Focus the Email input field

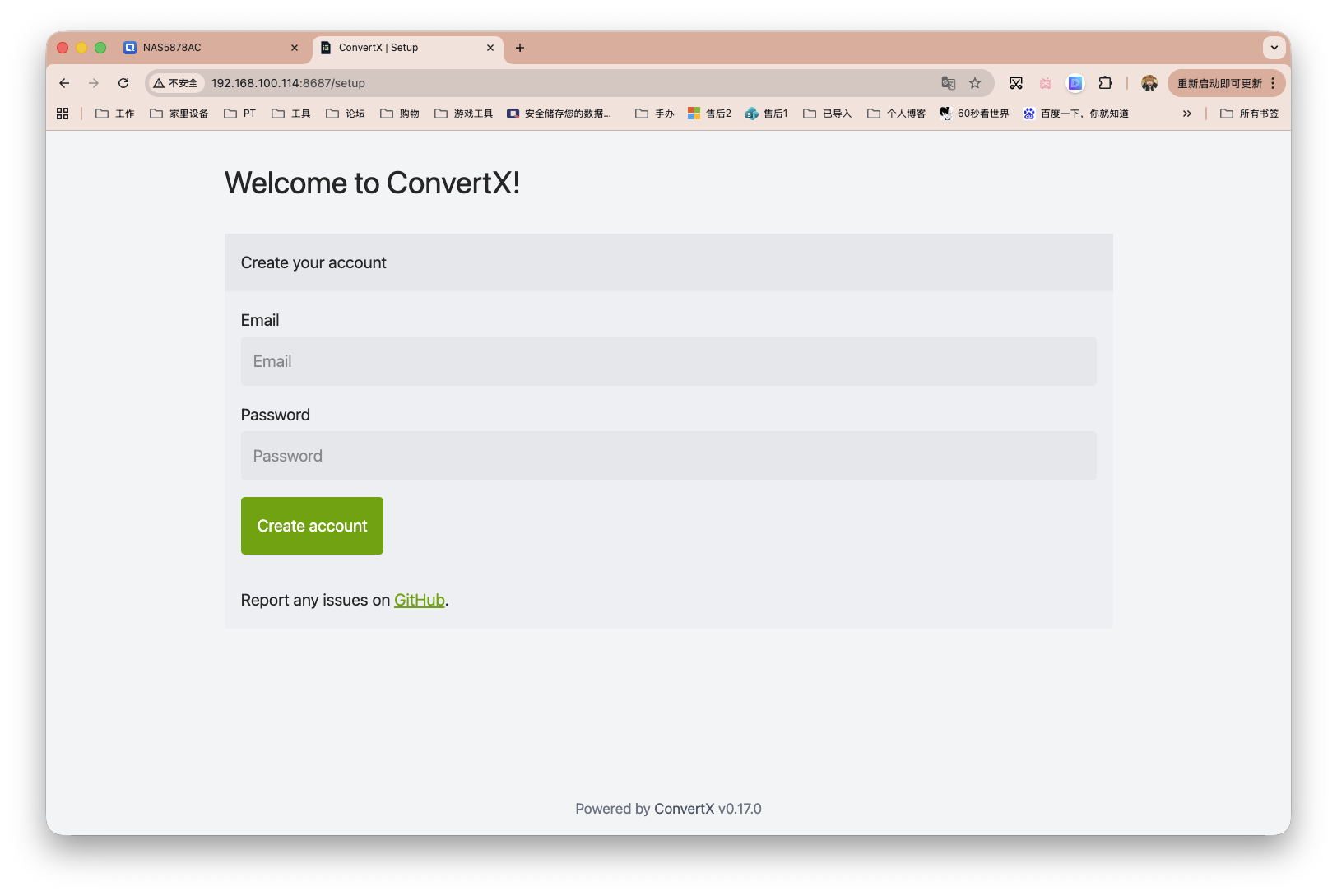pos(668,361)
